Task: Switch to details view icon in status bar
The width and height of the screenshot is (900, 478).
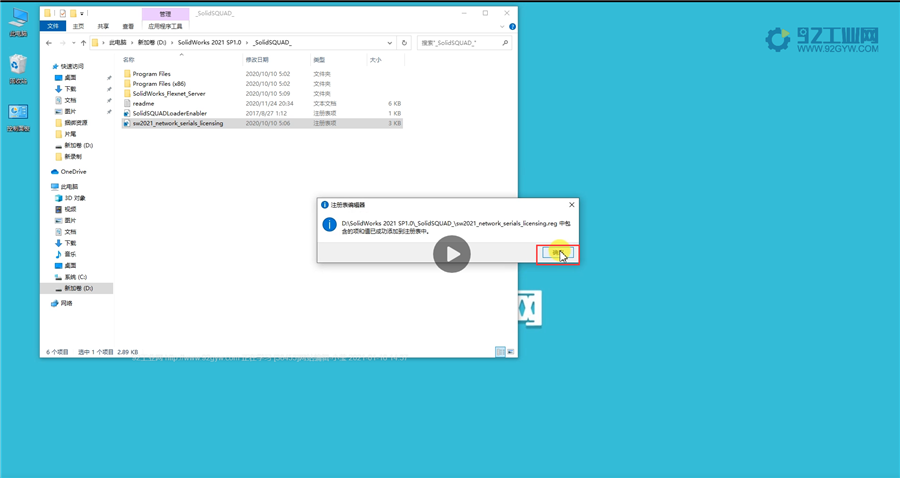Action: (x=500, y=351)
